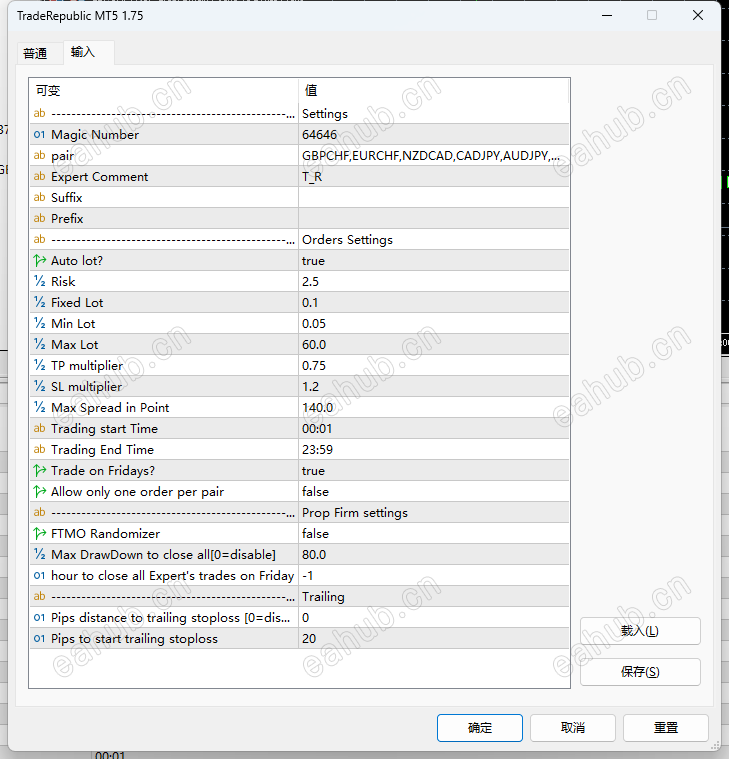Select the Friday close hour value -1
The image size is (729, 759).
point(433,576)
